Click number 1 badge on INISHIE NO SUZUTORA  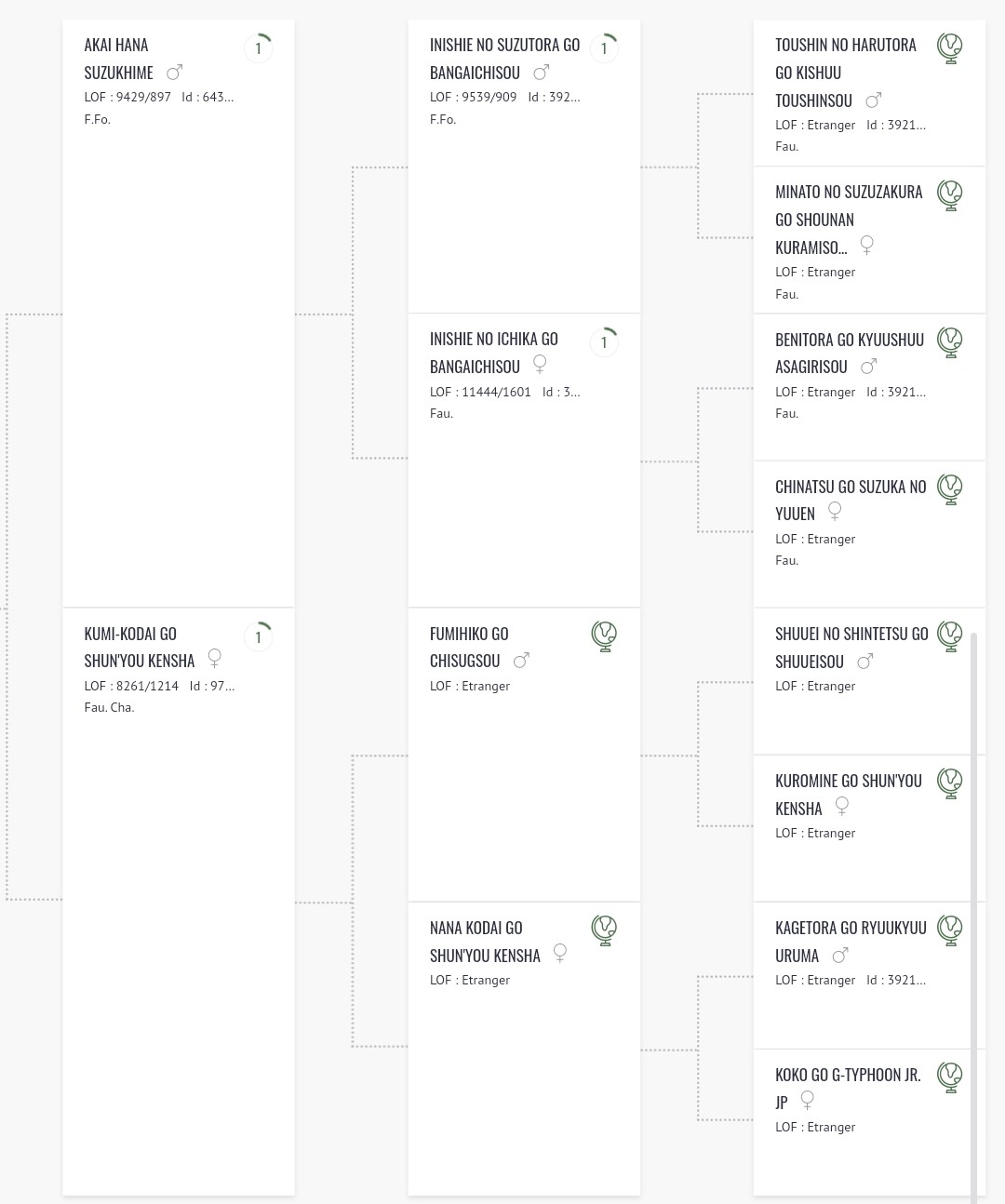pos(604,48)
